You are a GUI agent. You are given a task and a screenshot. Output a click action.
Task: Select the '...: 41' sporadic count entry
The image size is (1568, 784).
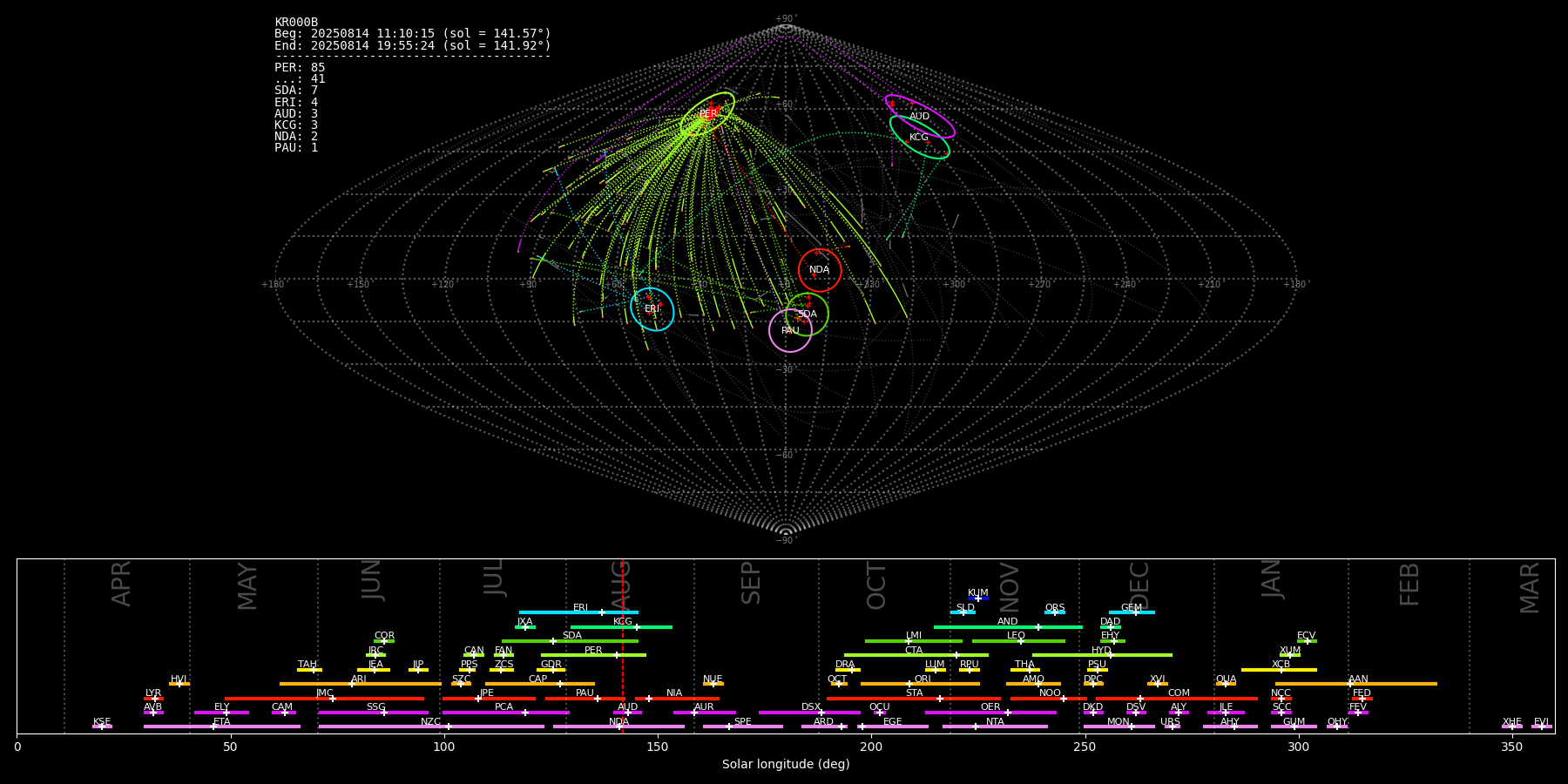[300, 79]
